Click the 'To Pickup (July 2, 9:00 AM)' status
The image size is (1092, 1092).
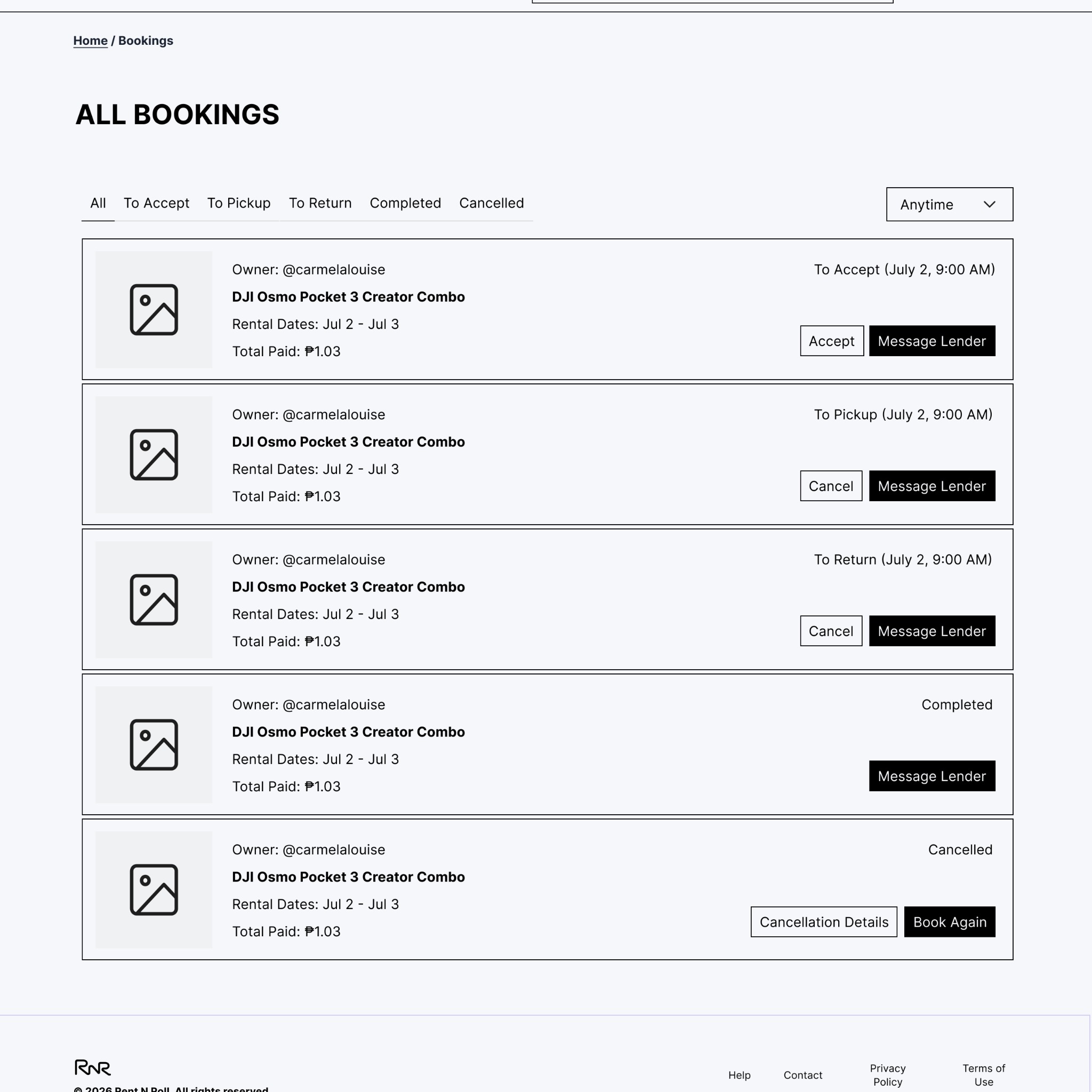[x=903, y=414]
